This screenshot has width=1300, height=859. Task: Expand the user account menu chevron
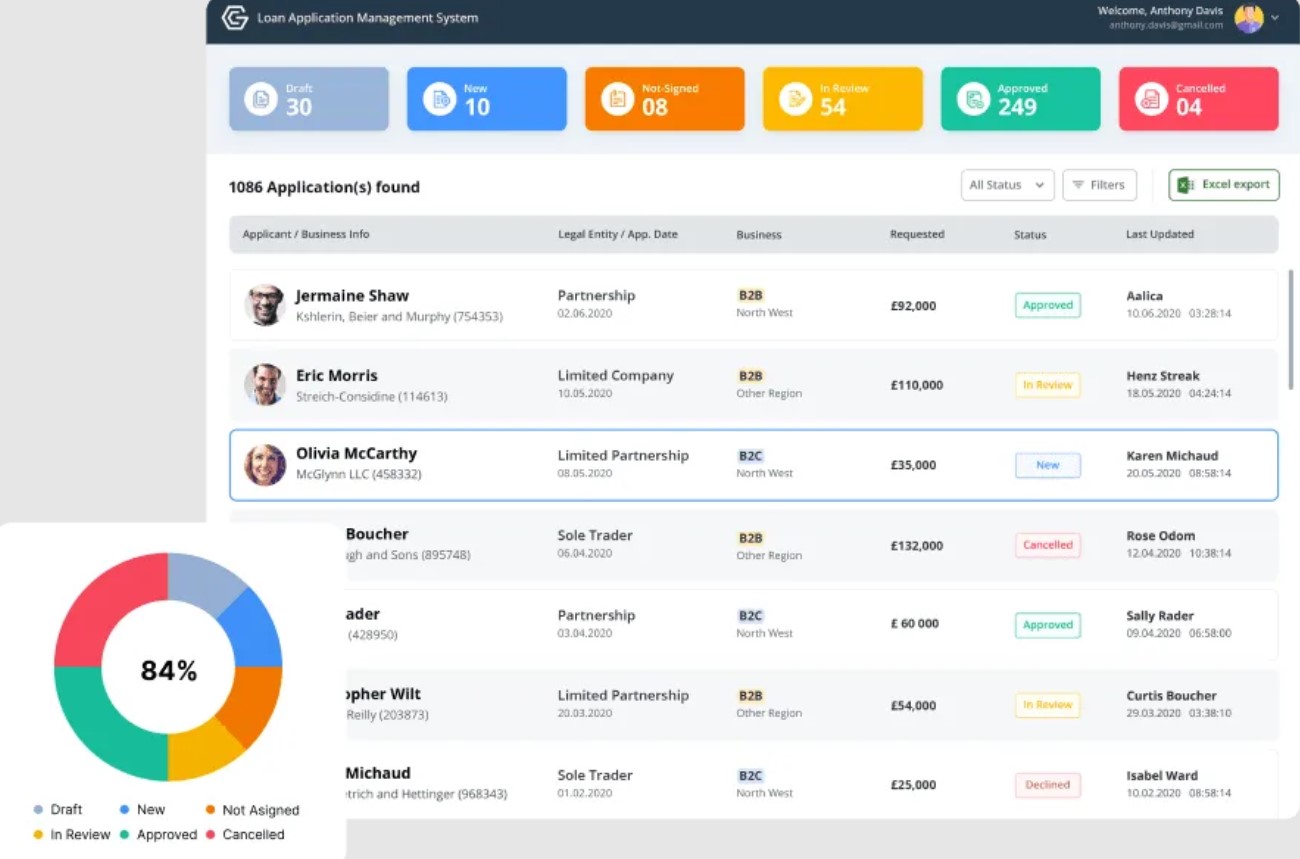[x=1277, y=18]
